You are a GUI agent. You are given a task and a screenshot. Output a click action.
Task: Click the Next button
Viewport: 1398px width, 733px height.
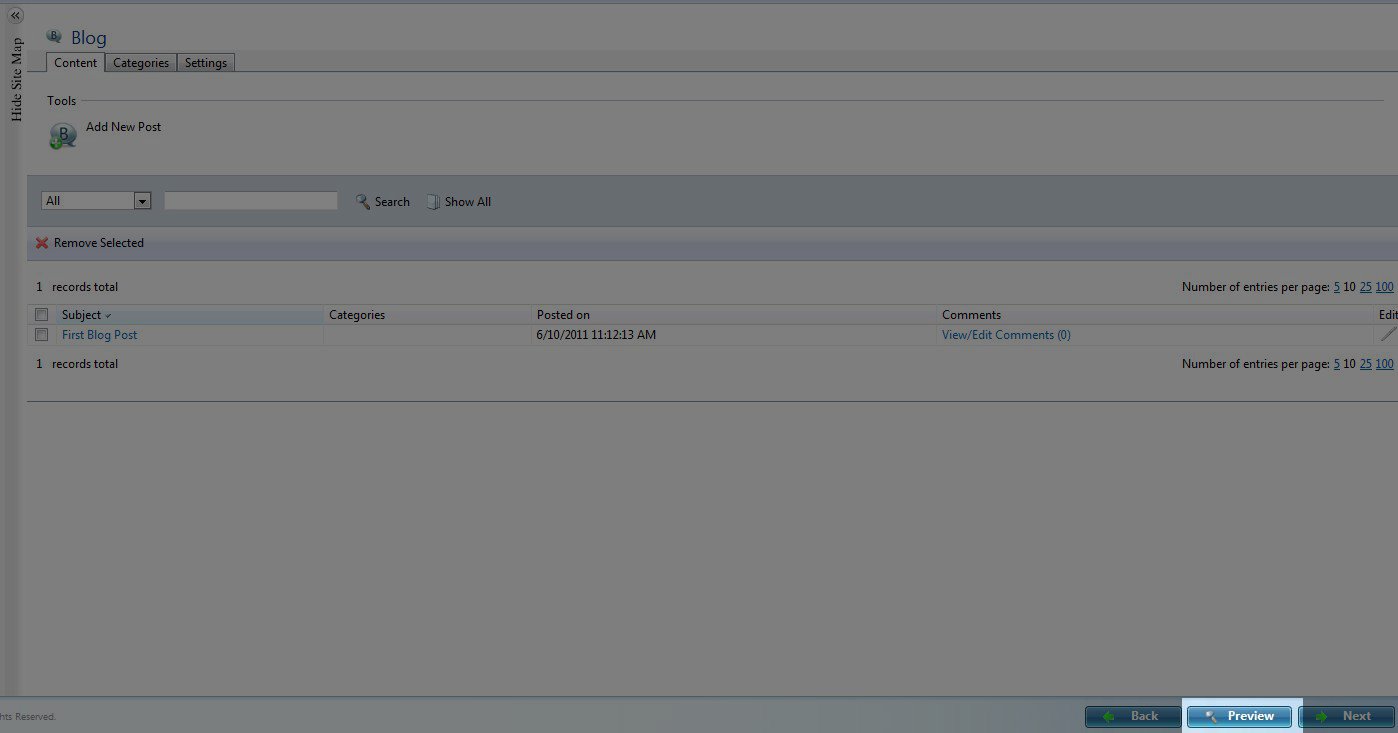tap(1346, 716)
